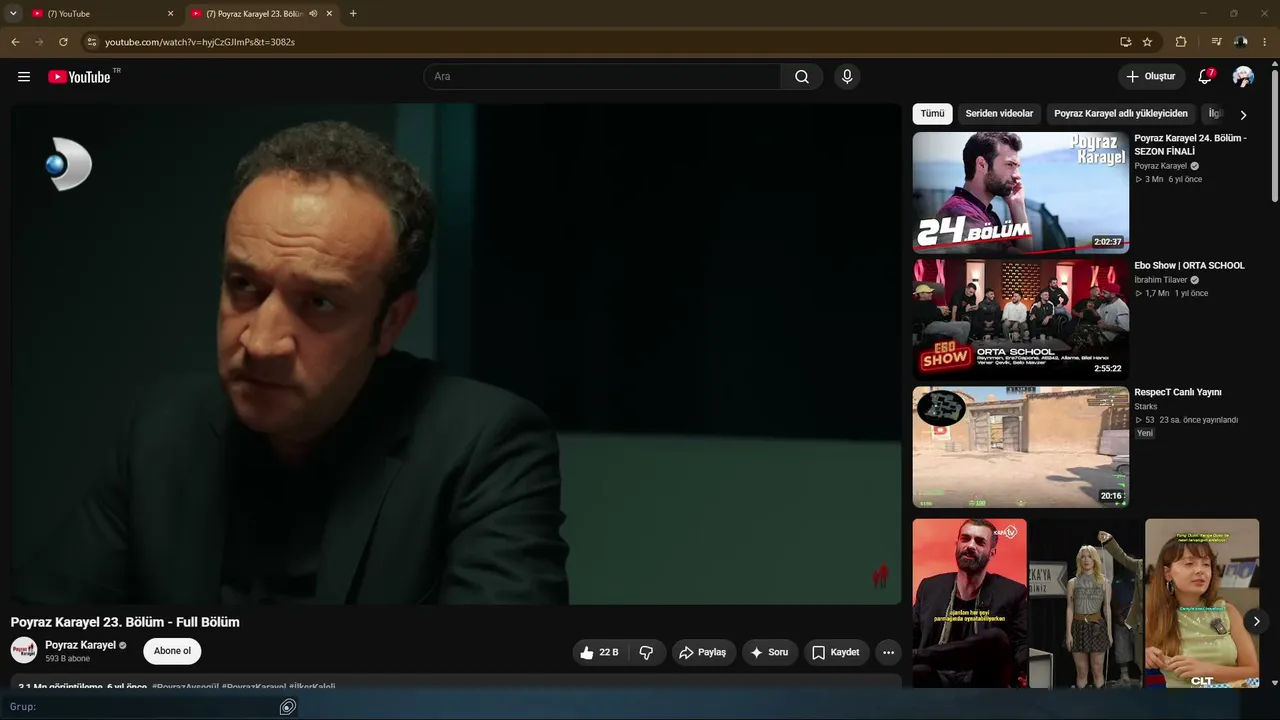This screenshot has width=1280, height=720.
Task: Open the CLT Shorts thumbnail
Action: [1202, 603]
